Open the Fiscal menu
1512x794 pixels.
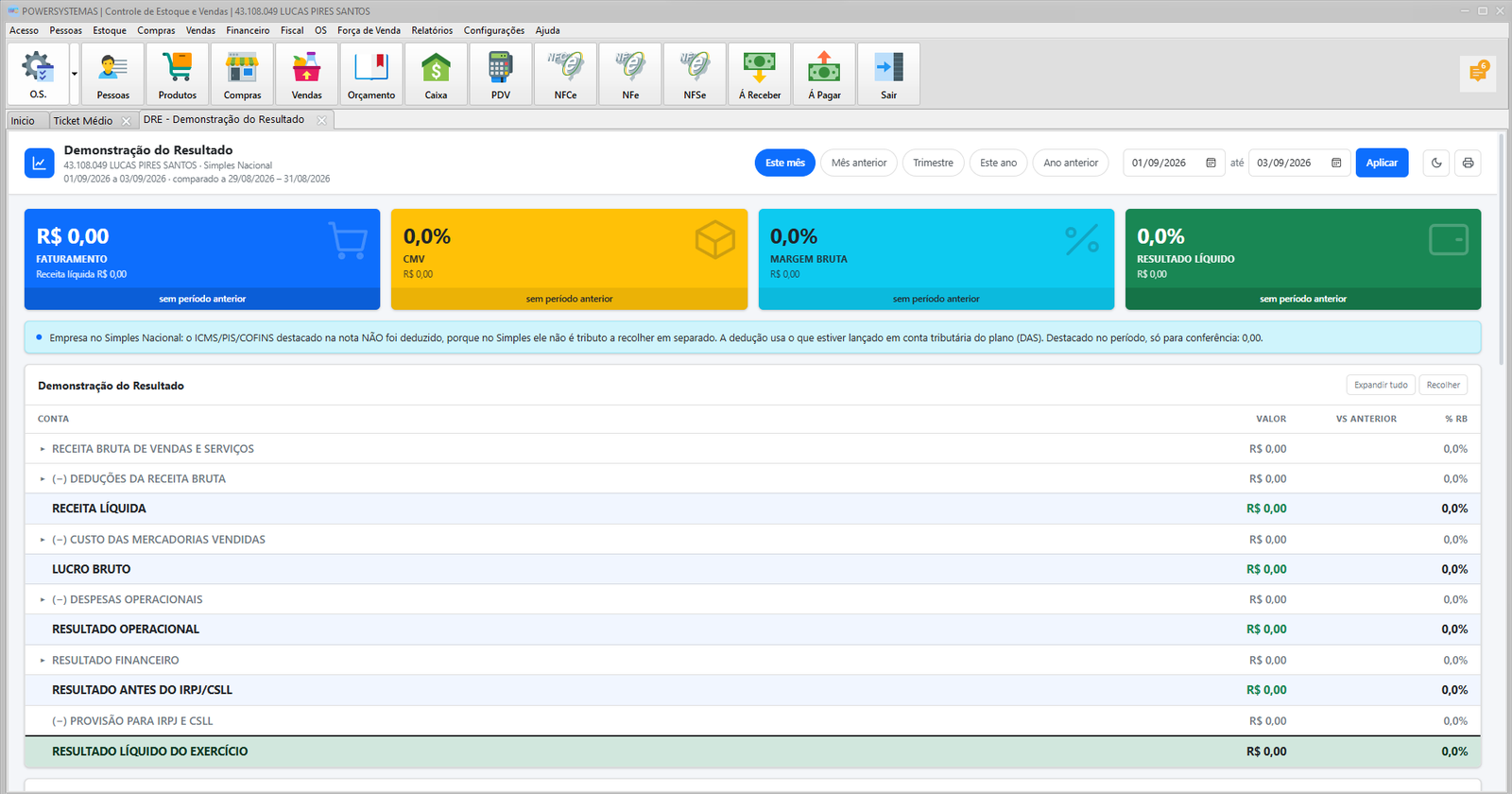tap(292, 30)
